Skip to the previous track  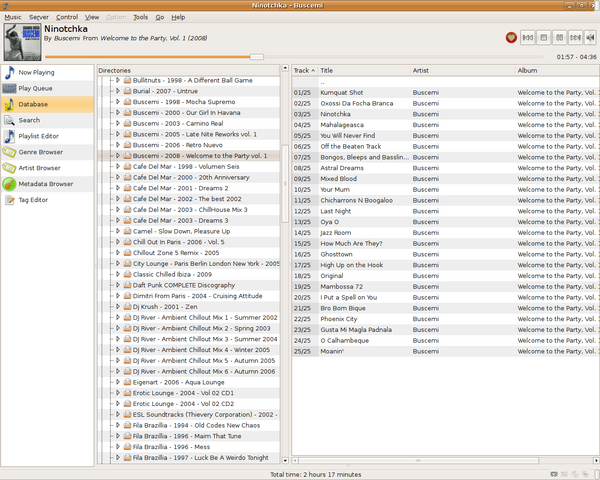(x=528, y=38)
